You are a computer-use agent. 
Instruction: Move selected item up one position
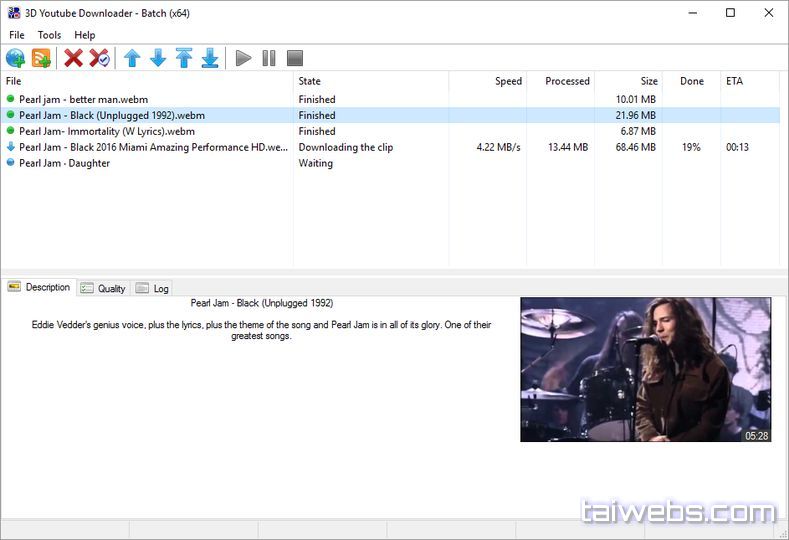click(132, 58)
